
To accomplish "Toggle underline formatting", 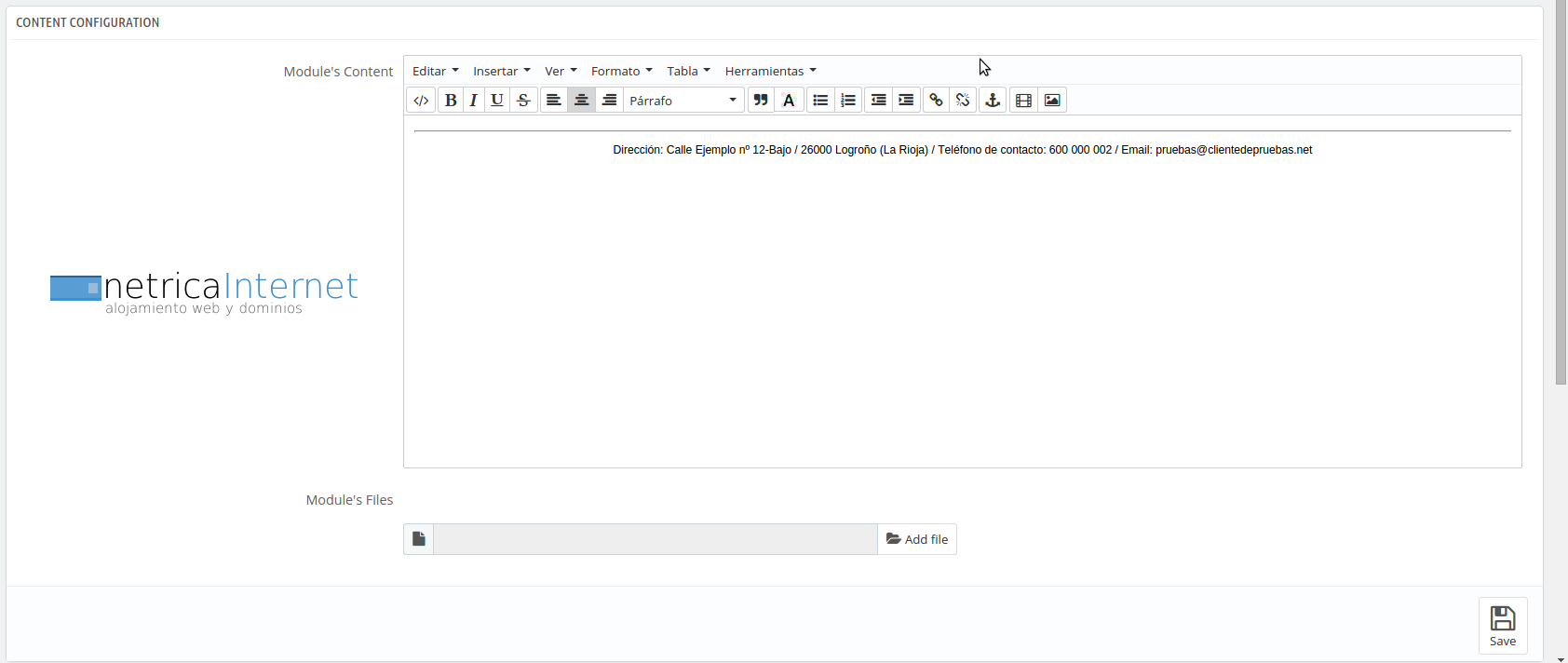I will 497,101.
